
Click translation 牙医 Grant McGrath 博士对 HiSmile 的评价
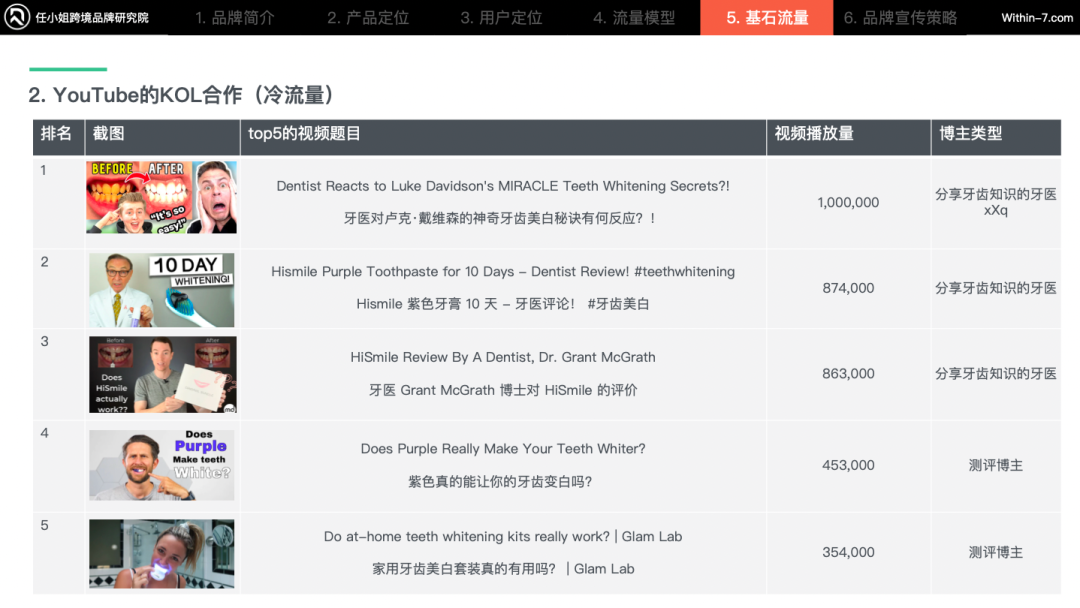[x=503, y=390]
